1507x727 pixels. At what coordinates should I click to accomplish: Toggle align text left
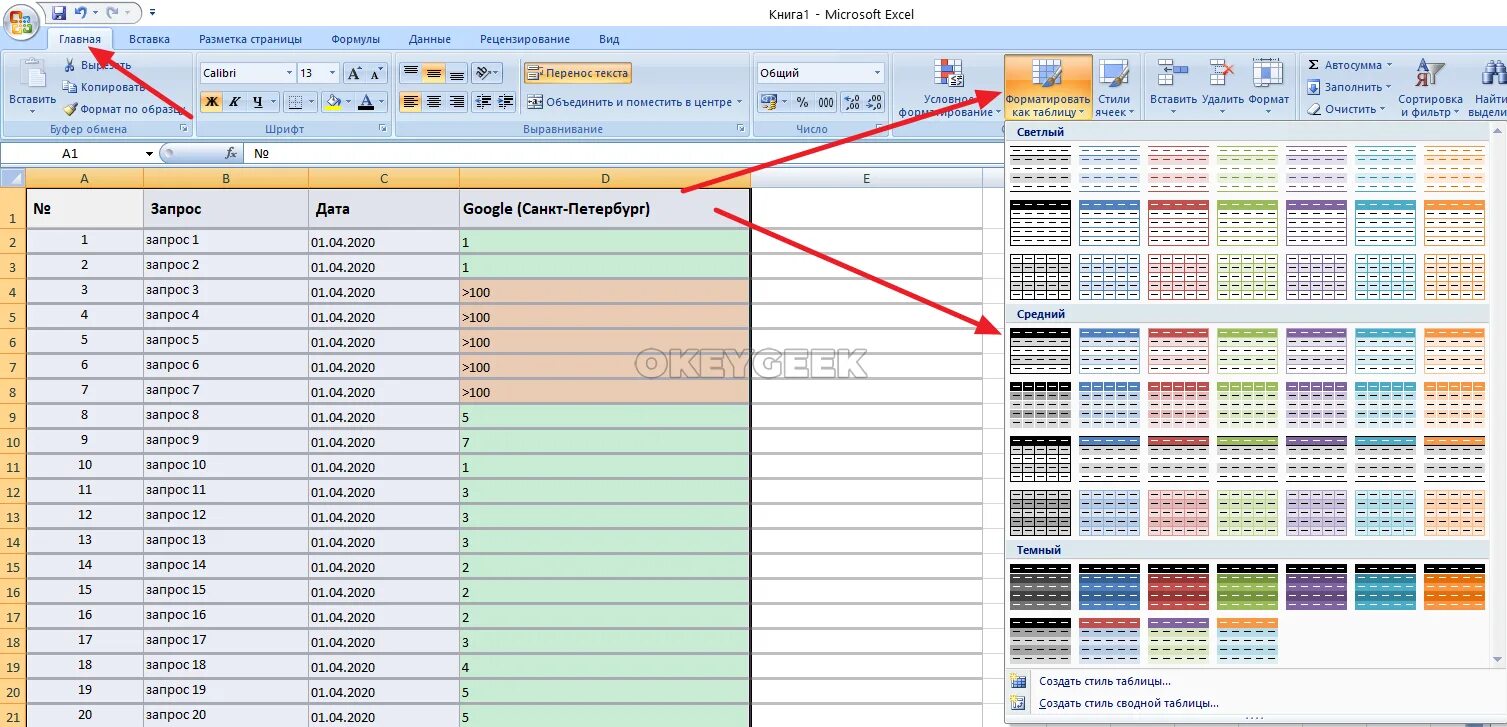410,101
